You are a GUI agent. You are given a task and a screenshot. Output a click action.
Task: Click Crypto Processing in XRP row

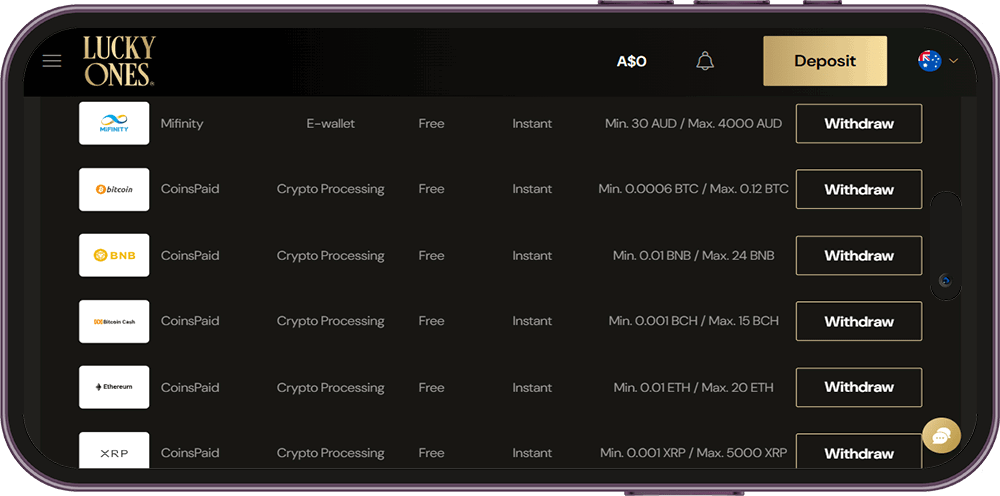tap(330, 453)
